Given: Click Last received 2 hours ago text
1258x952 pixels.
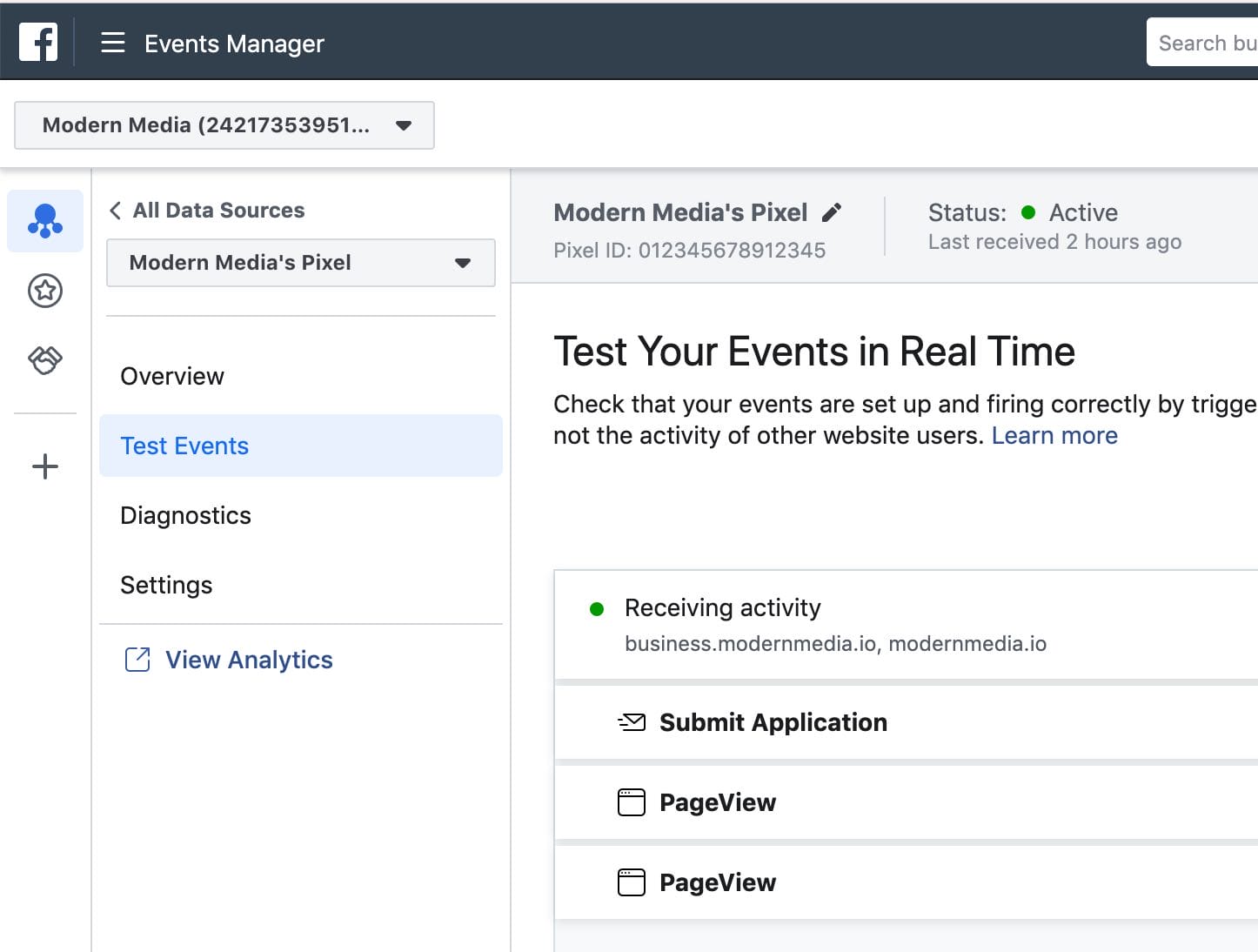Looking at the screenshot, I should tap(1054, 242).
